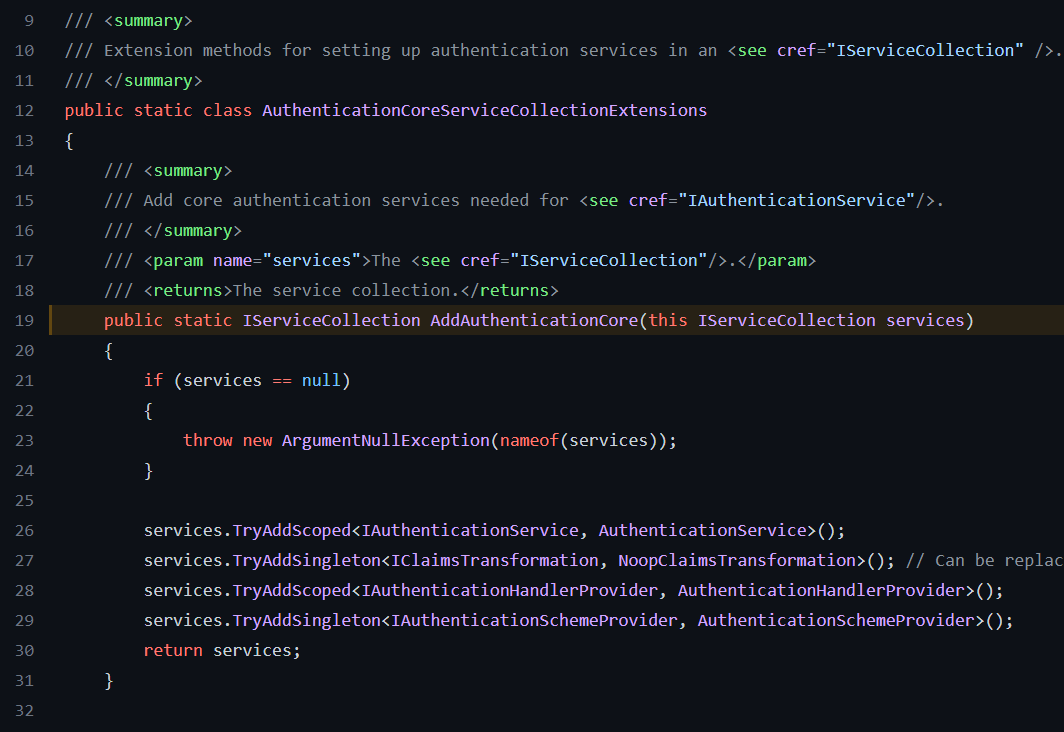The height and width of the screenshot is (732, 1064).
Task: Select the 'nameof' operator on line 23
Action: coord(529,440)
